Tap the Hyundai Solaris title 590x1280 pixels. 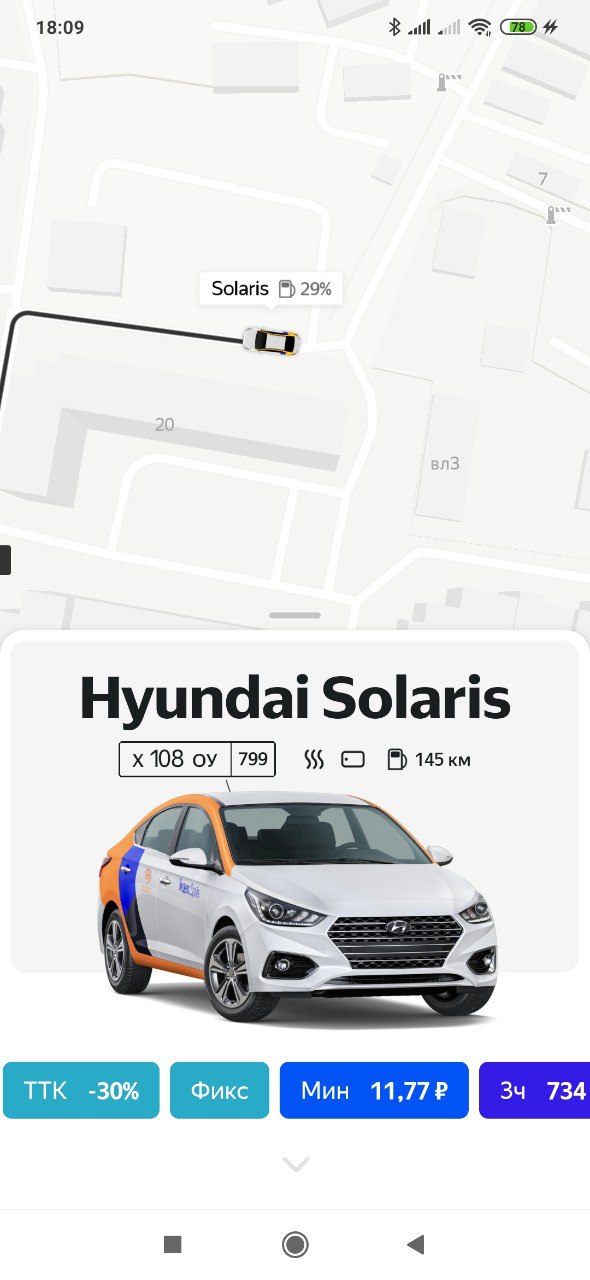point(295,697)
